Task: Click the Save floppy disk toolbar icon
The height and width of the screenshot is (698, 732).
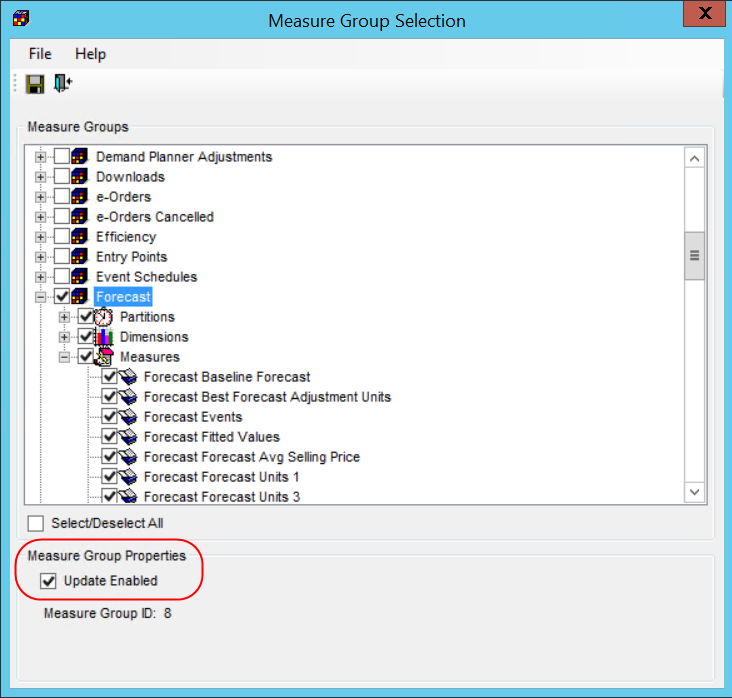Action: (x=35, y=84)
